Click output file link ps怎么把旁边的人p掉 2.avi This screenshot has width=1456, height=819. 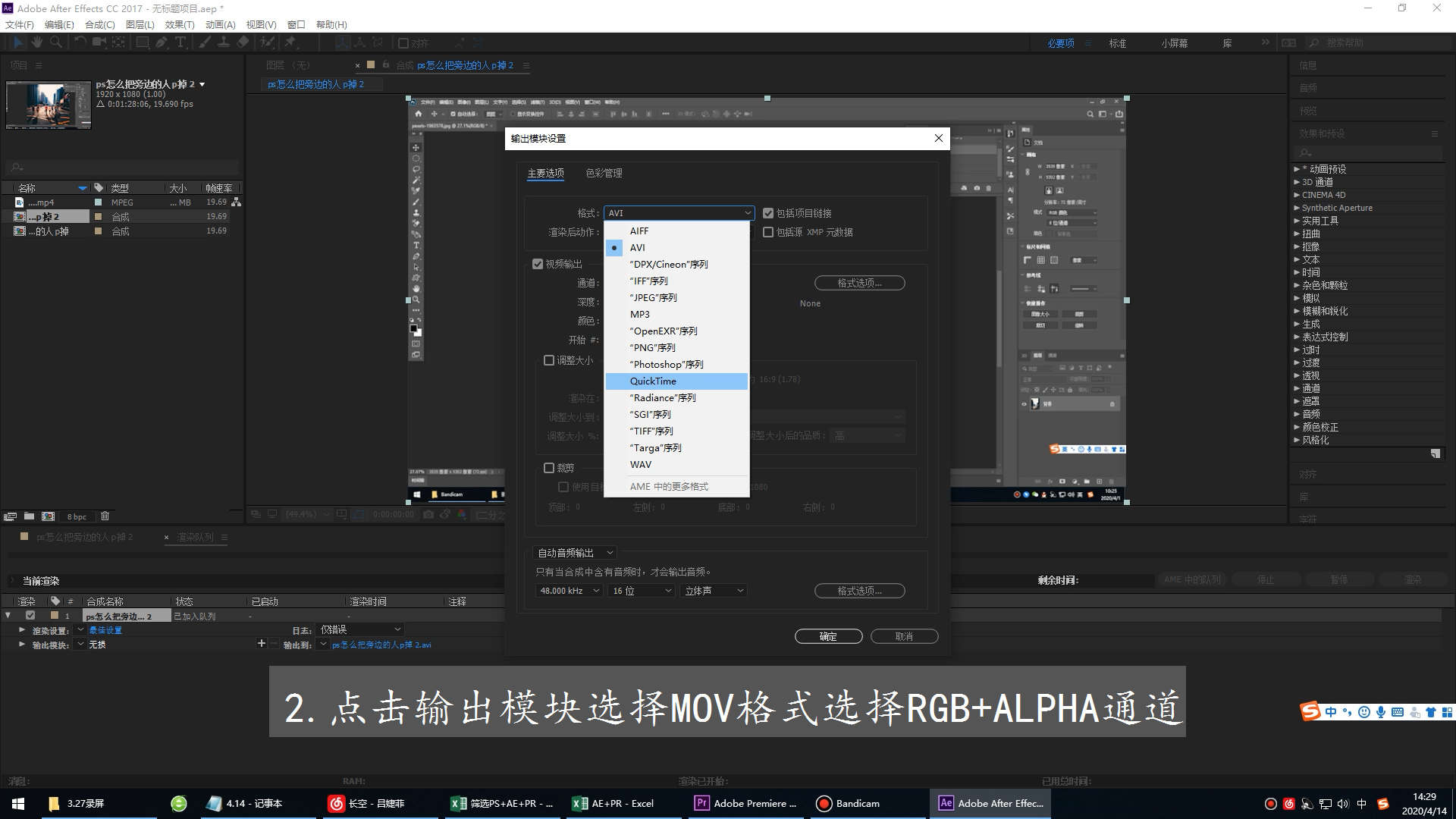[x=381, y=645]
